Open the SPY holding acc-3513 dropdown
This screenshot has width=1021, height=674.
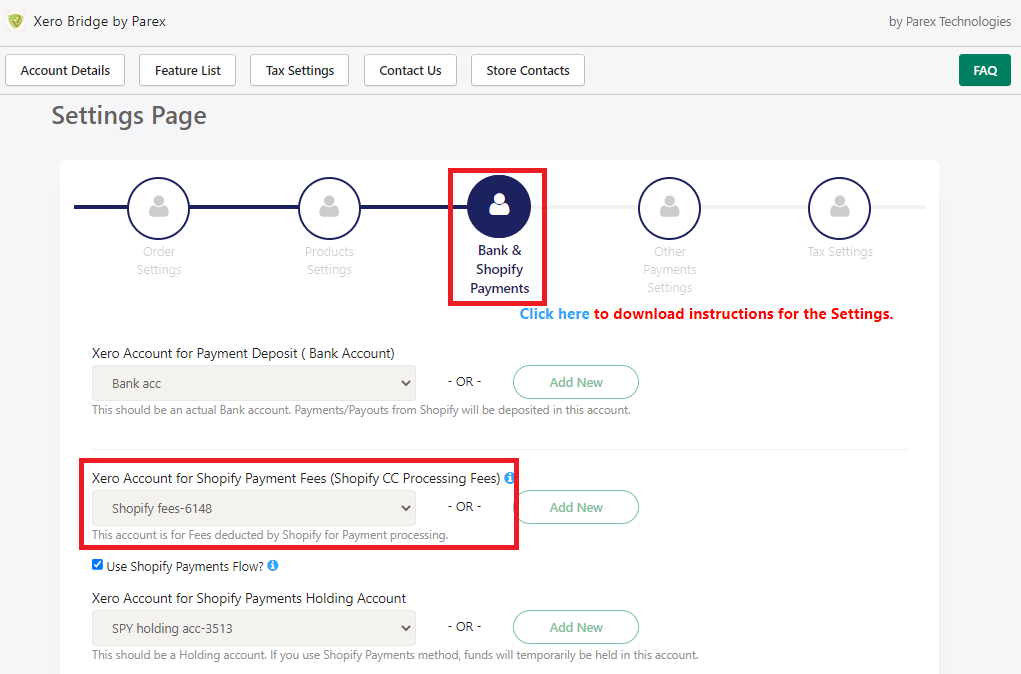coord(254,628)
